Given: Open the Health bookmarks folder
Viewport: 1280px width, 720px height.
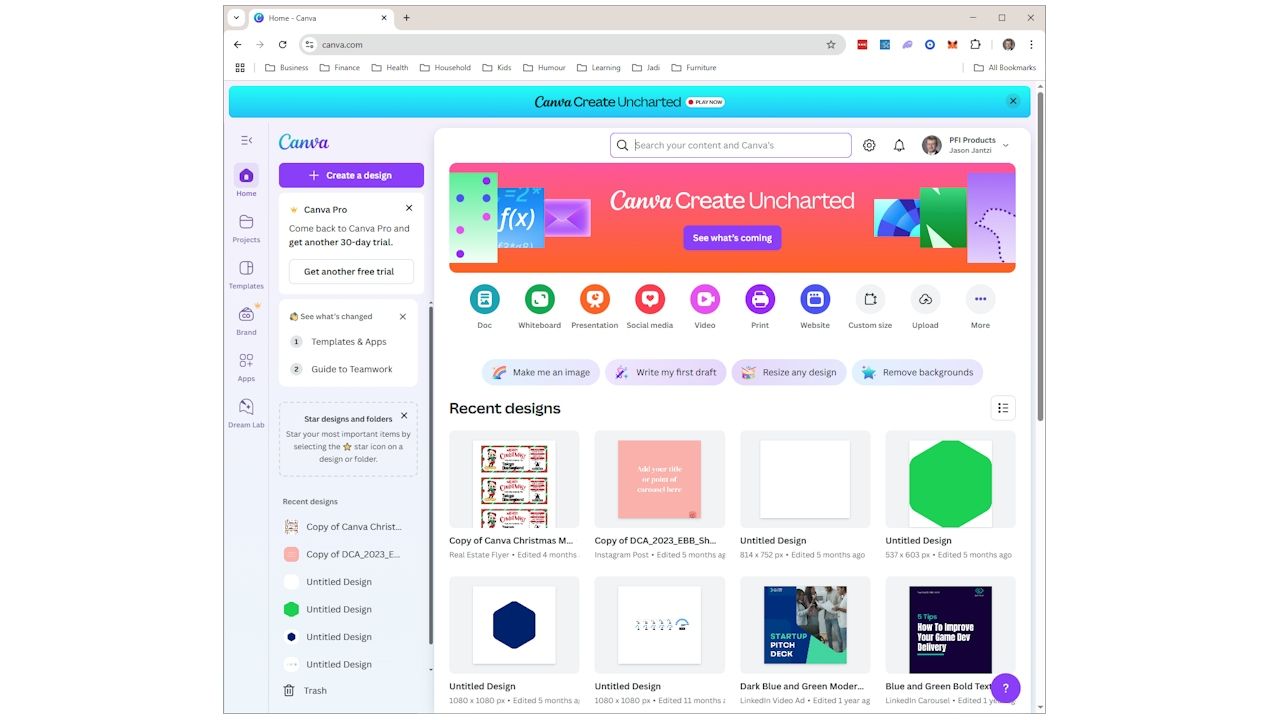Looking at the screenshot, I should coord(390,68).
